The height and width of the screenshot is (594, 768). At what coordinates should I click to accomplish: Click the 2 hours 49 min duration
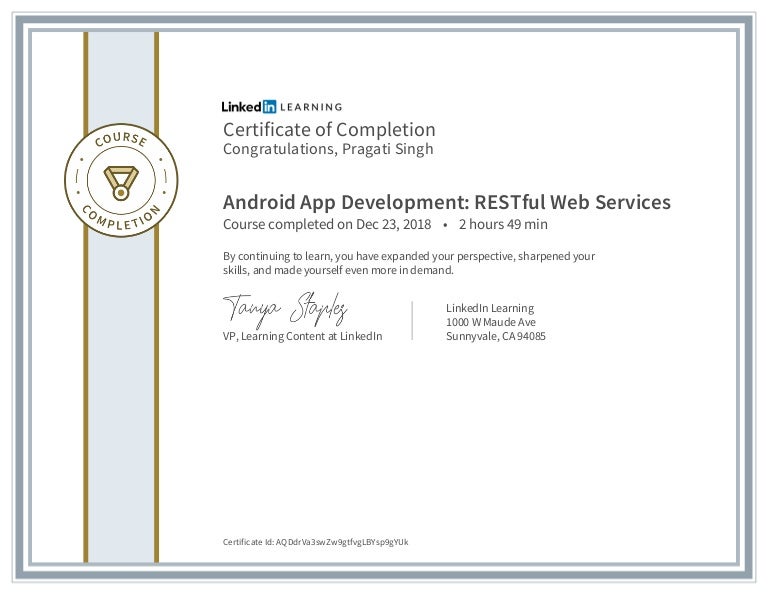[503, 225]
